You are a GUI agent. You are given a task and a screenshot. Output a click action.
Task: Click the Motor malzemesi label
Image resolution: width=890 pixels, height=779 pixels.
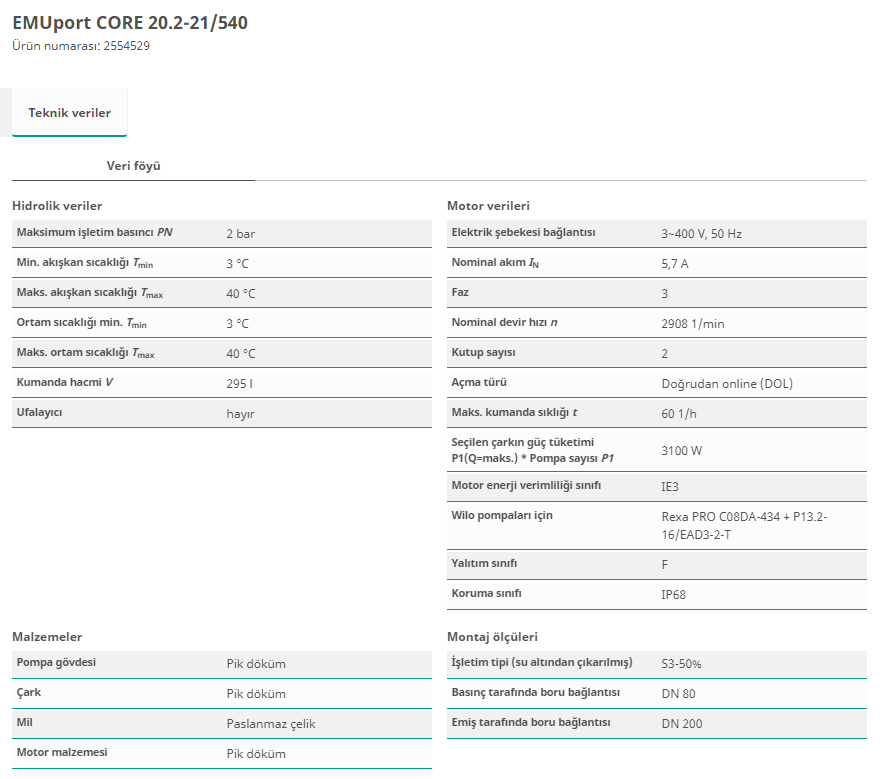[62, 752]
